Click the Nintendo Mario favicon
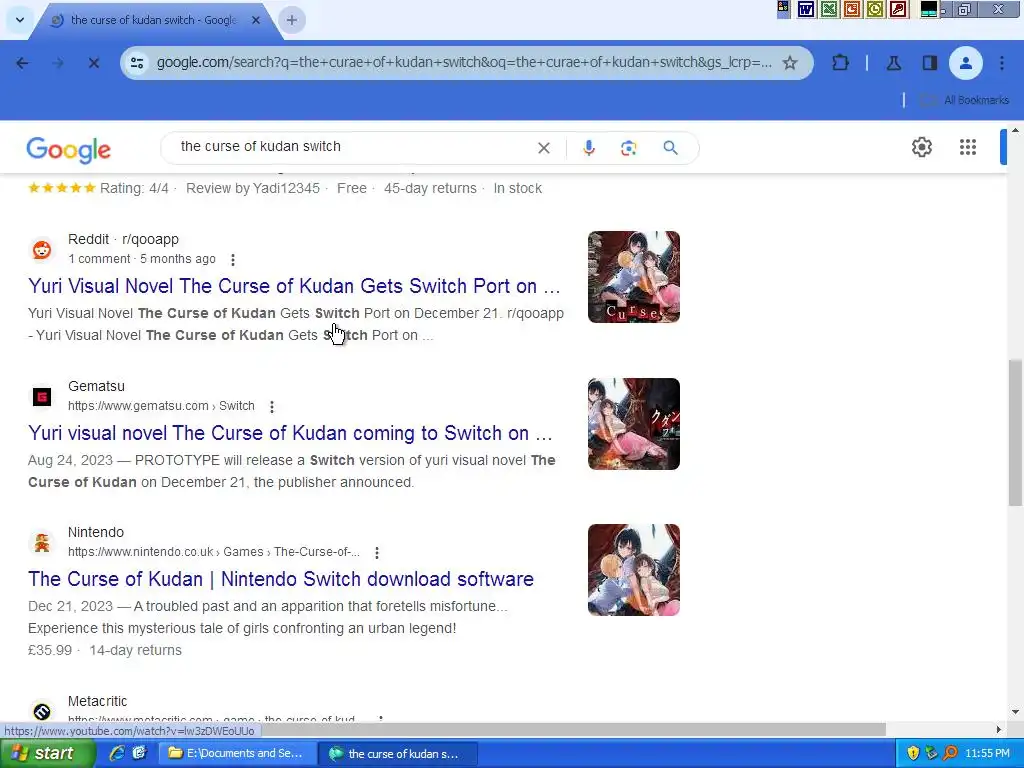This screenshot has width=1024, height=768. click(x=42, y=543)
